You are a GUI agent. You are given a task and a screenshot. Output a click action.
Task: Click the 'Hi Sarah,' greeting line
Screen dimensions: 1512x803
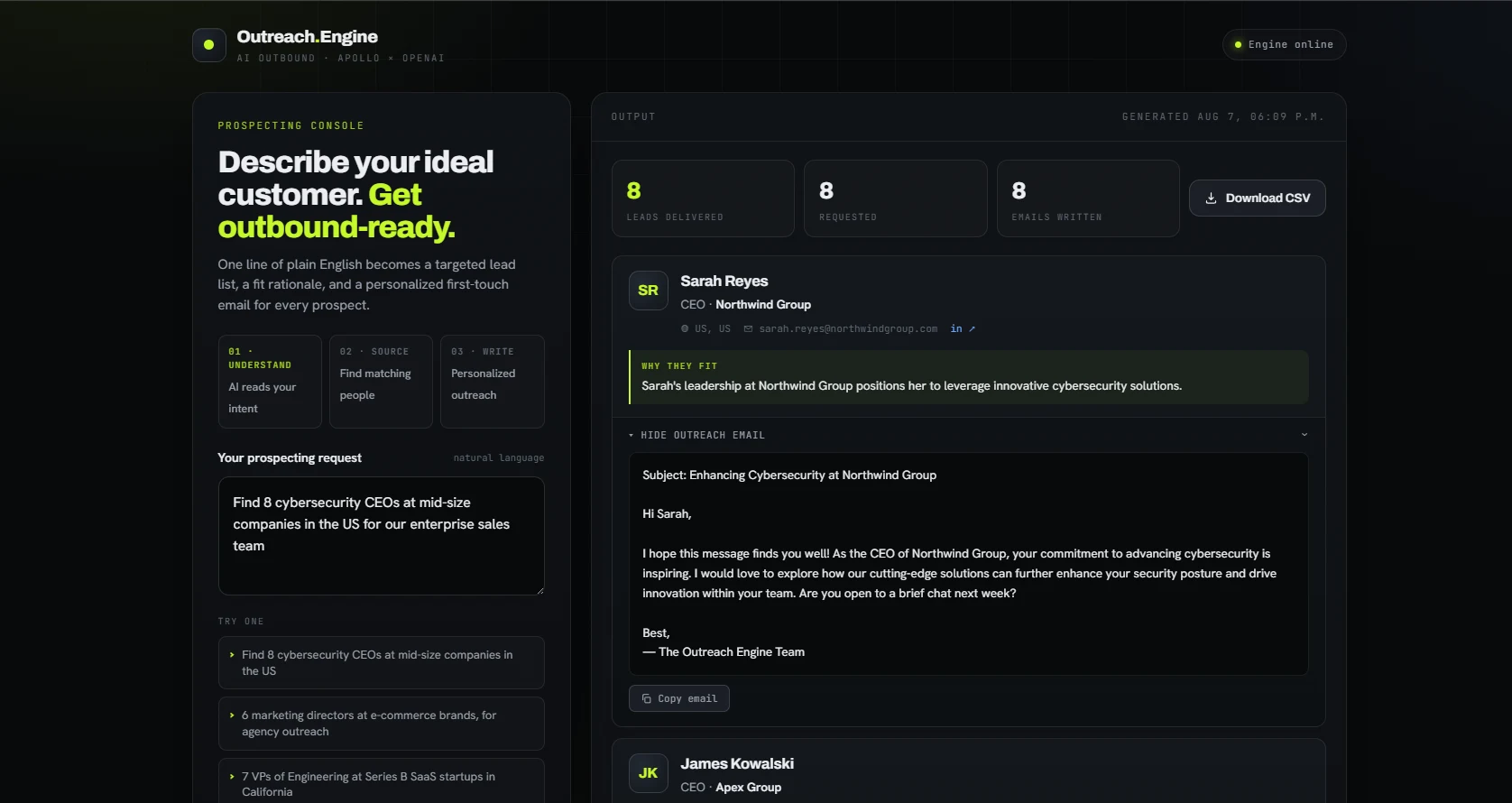(x=667, y=514)
